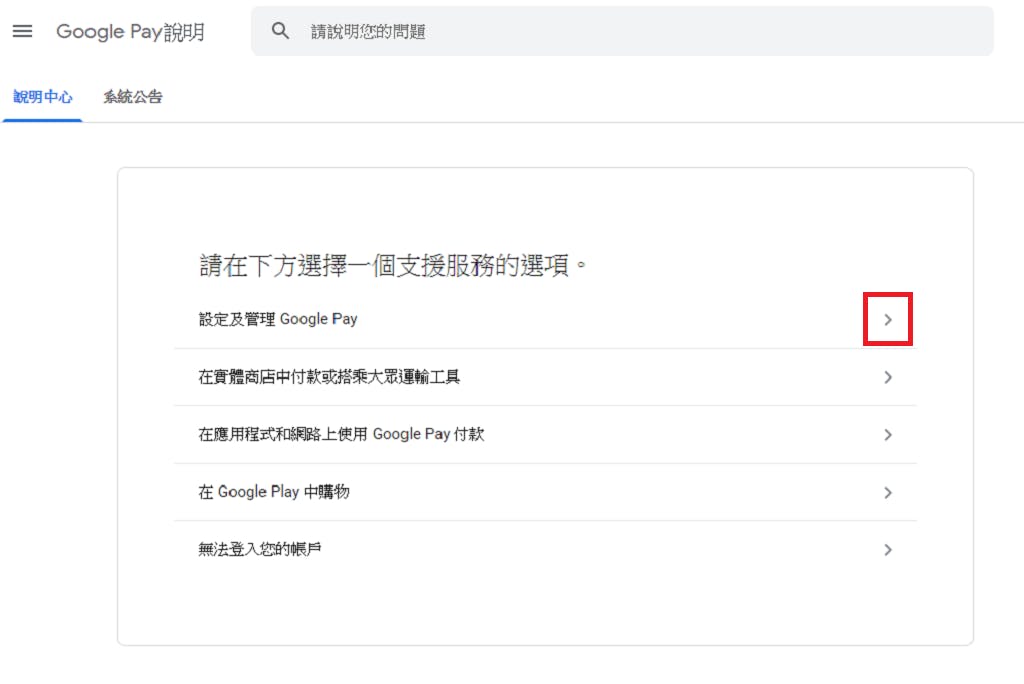Open the hamburger main menu
Screen dimensions: 1024x684
point(22,31)
